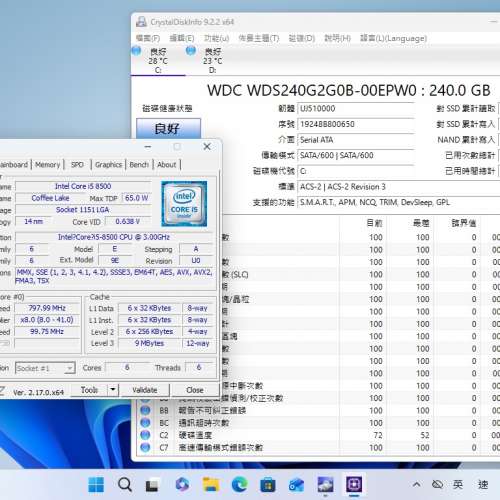The height and width of the screenshot is (500, 500).
Task: Open the 磁碟(D) menu
Action: [302, 38]
